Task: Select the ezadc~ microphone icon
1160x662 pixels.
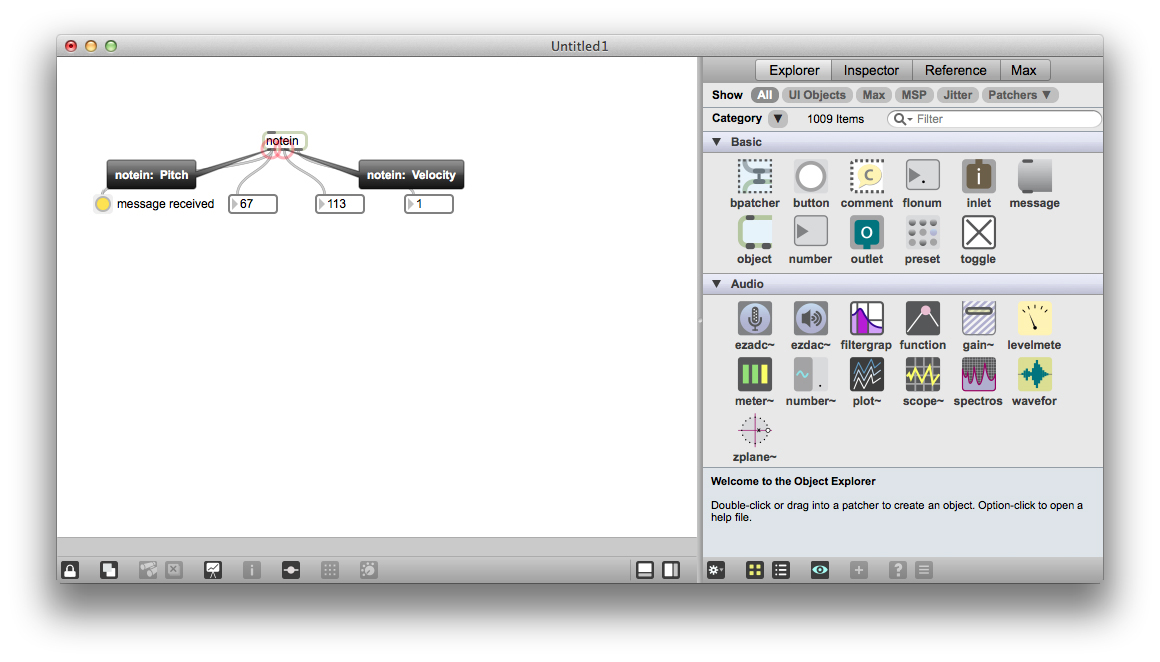Action: (755, 318)
